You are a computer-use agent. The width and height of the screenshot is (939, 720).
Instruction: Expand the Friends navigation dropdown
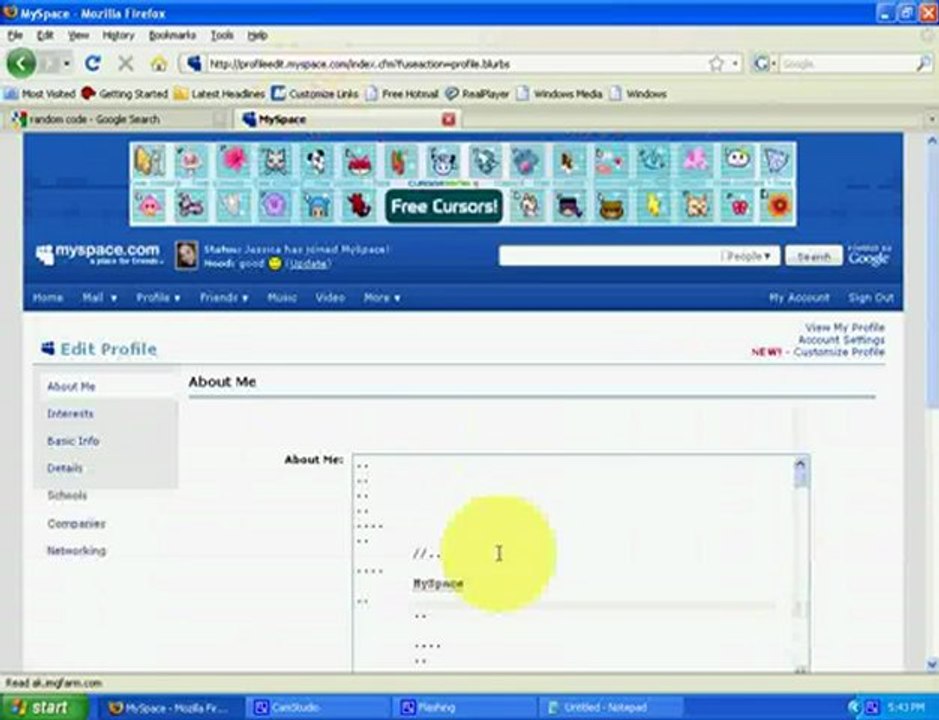[x=224, y=298]
